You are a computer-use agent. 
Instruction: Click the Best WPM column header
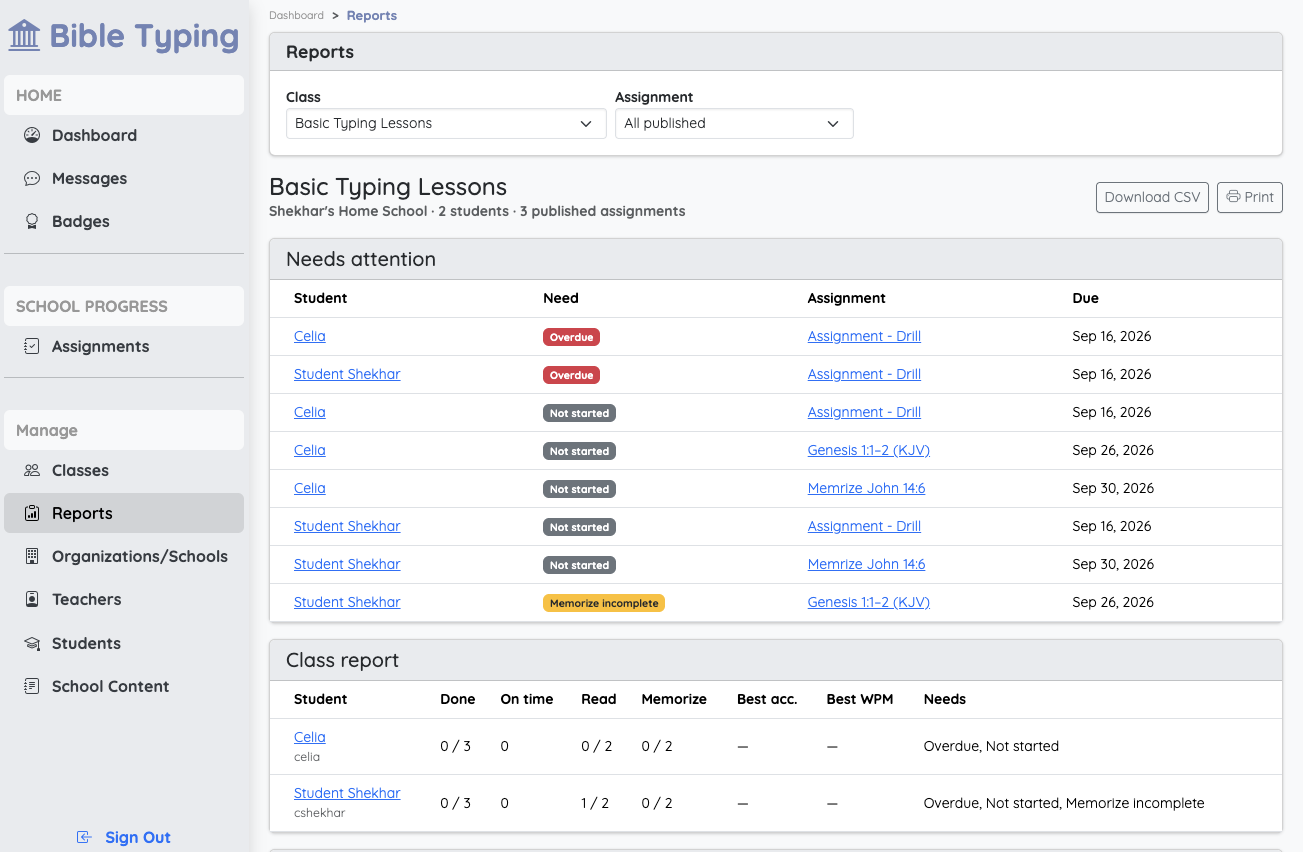tap(860, 699)
